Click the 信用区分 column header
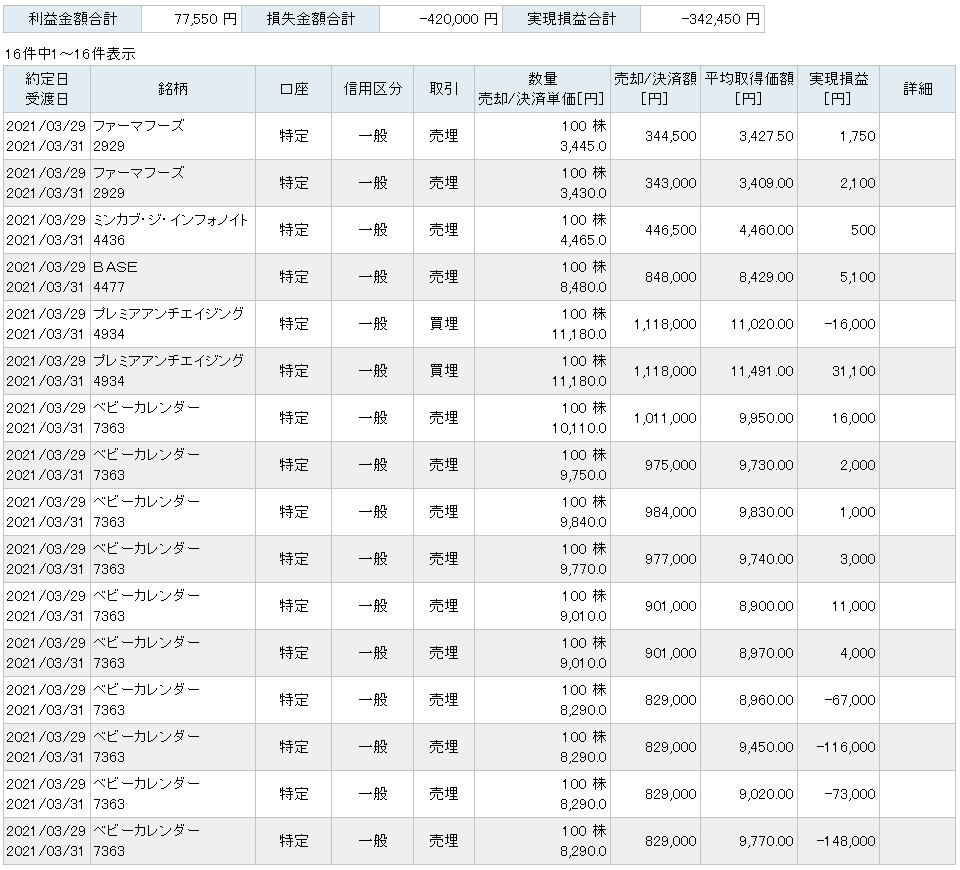Screen dimensions: 960x870 pyautogui.click(x=372, y=89)
